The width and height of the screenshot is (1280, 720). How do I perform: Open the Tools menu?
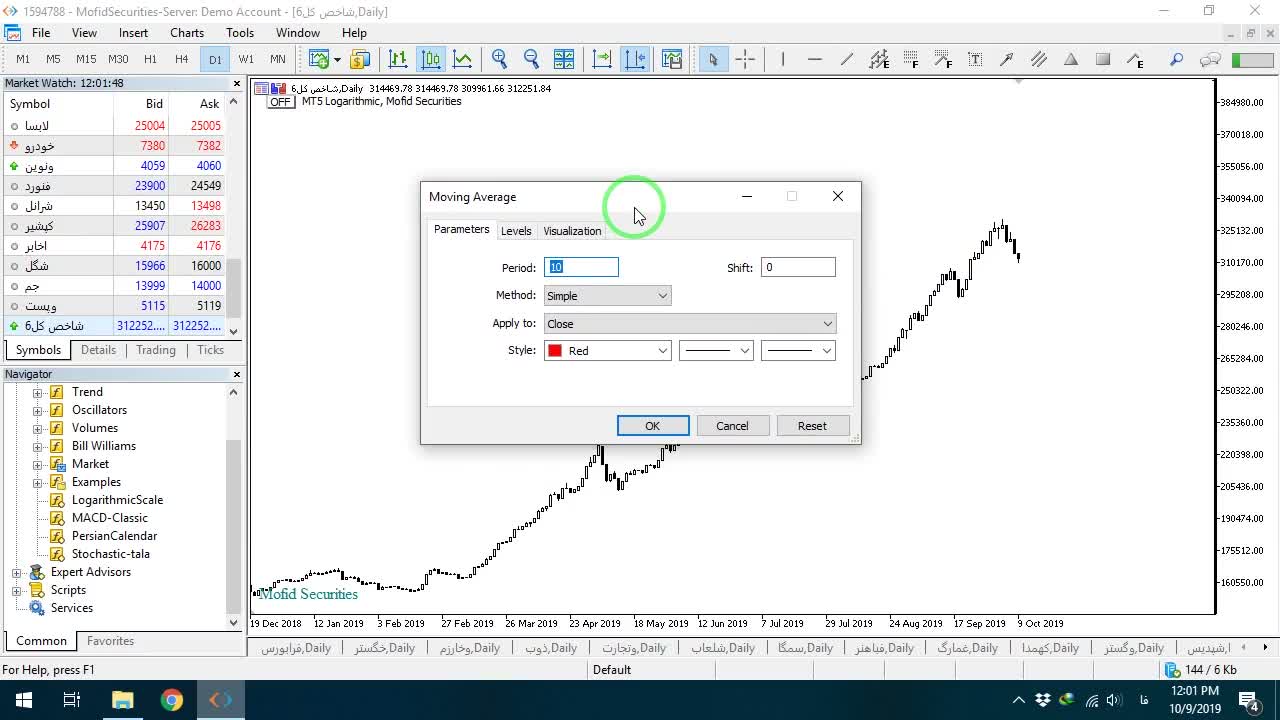pyautogui.click(x=240, y=33)
